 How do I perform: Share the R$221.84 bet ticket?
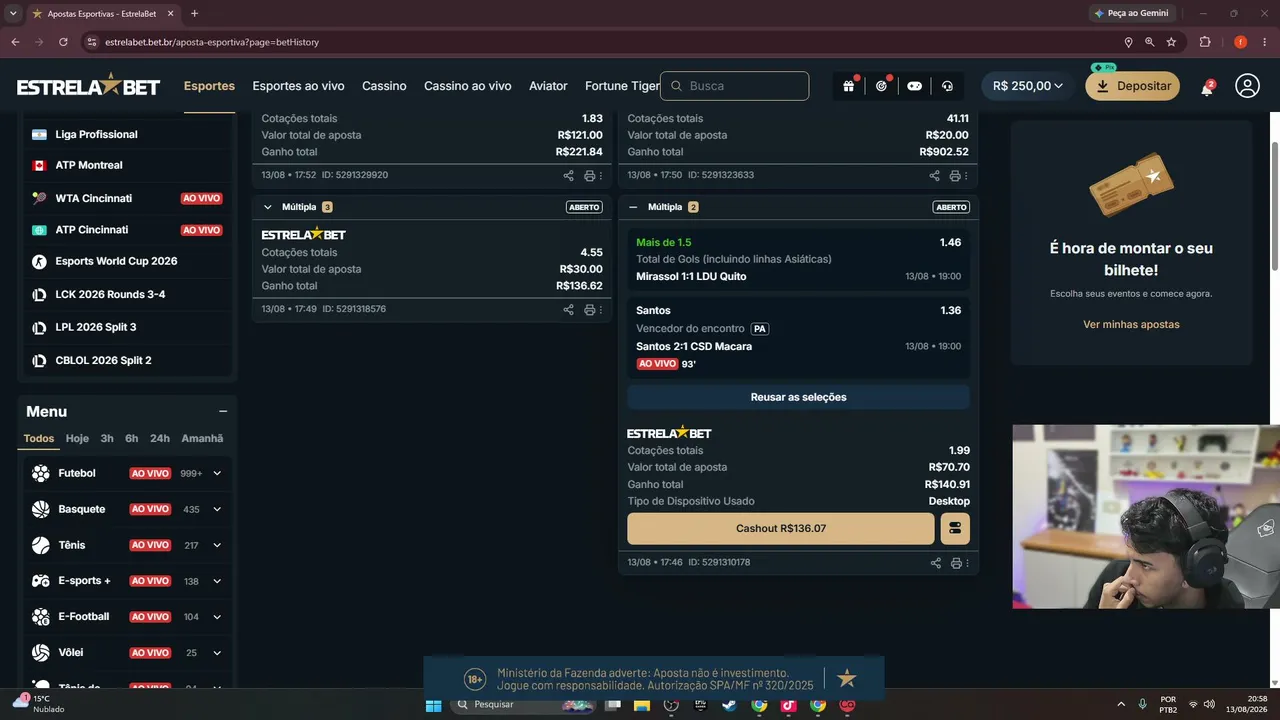click(x=568, y=175)
